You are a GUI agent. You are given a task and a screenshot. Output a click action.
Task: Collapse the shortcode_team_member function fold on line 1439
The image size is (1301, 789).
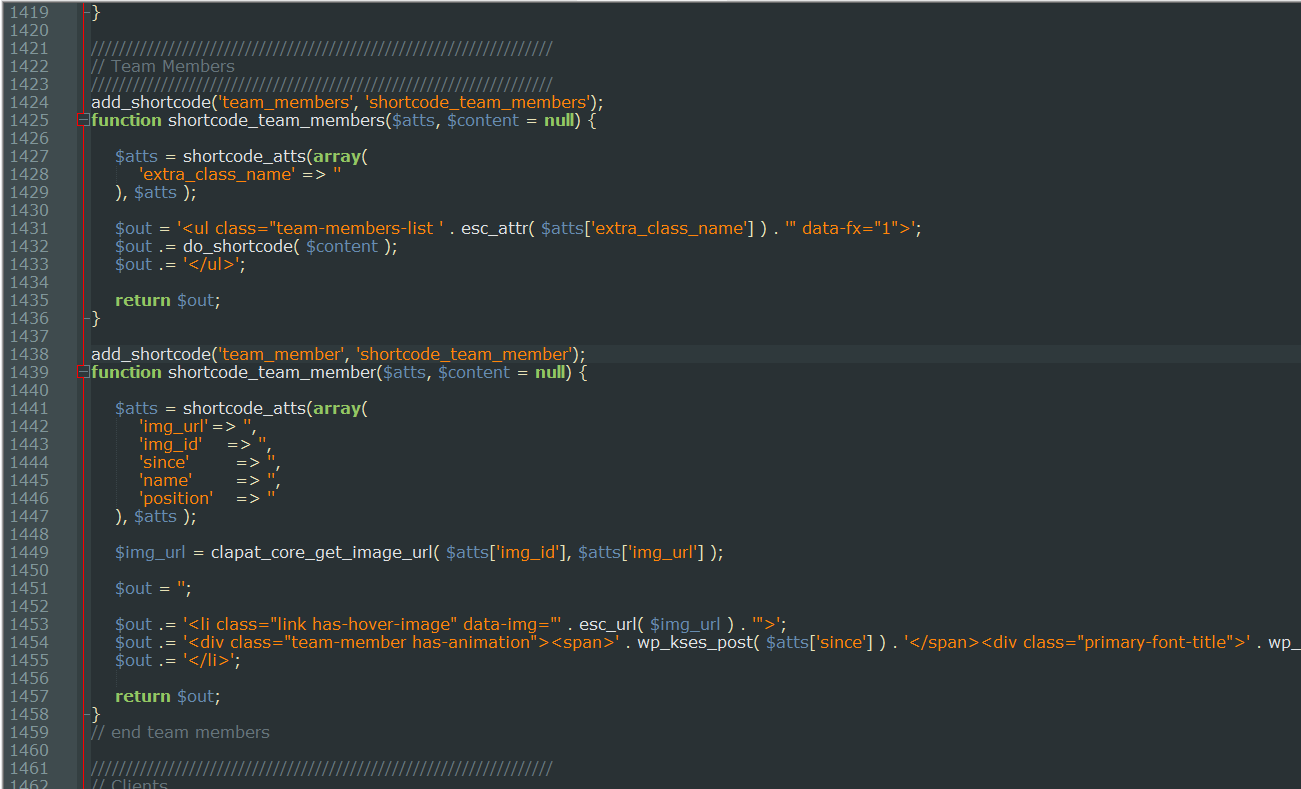tap(83, 373)
